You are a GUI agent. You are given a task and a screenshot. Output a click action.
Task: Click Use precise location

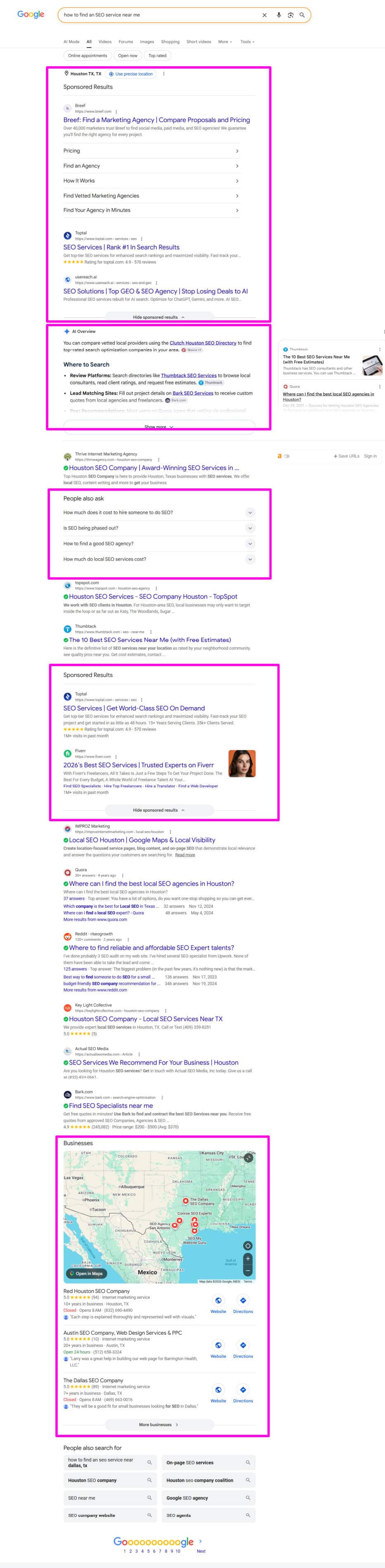131,73
